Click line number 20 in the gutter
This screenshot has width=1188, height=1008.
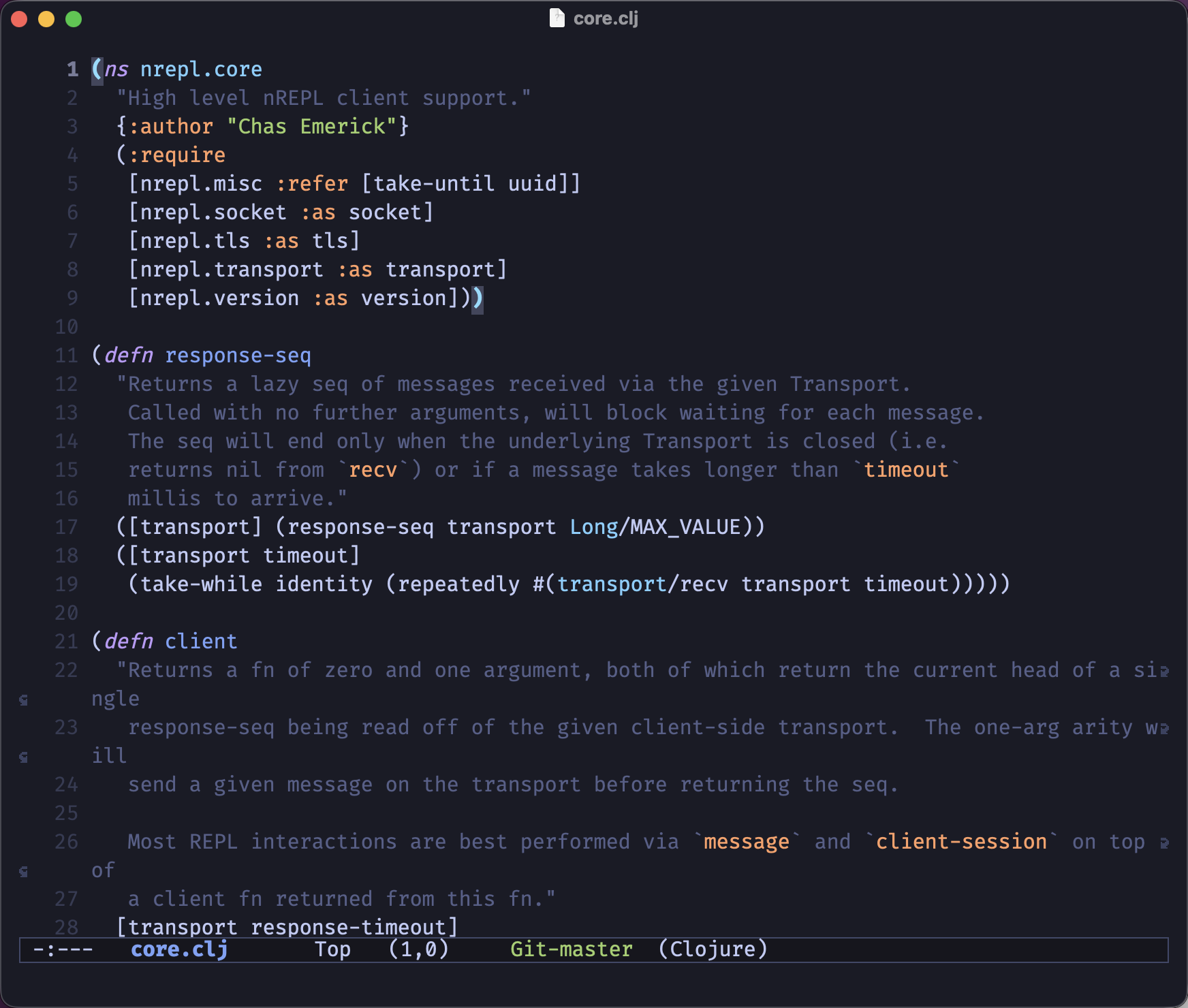click(x=67, y=613)
